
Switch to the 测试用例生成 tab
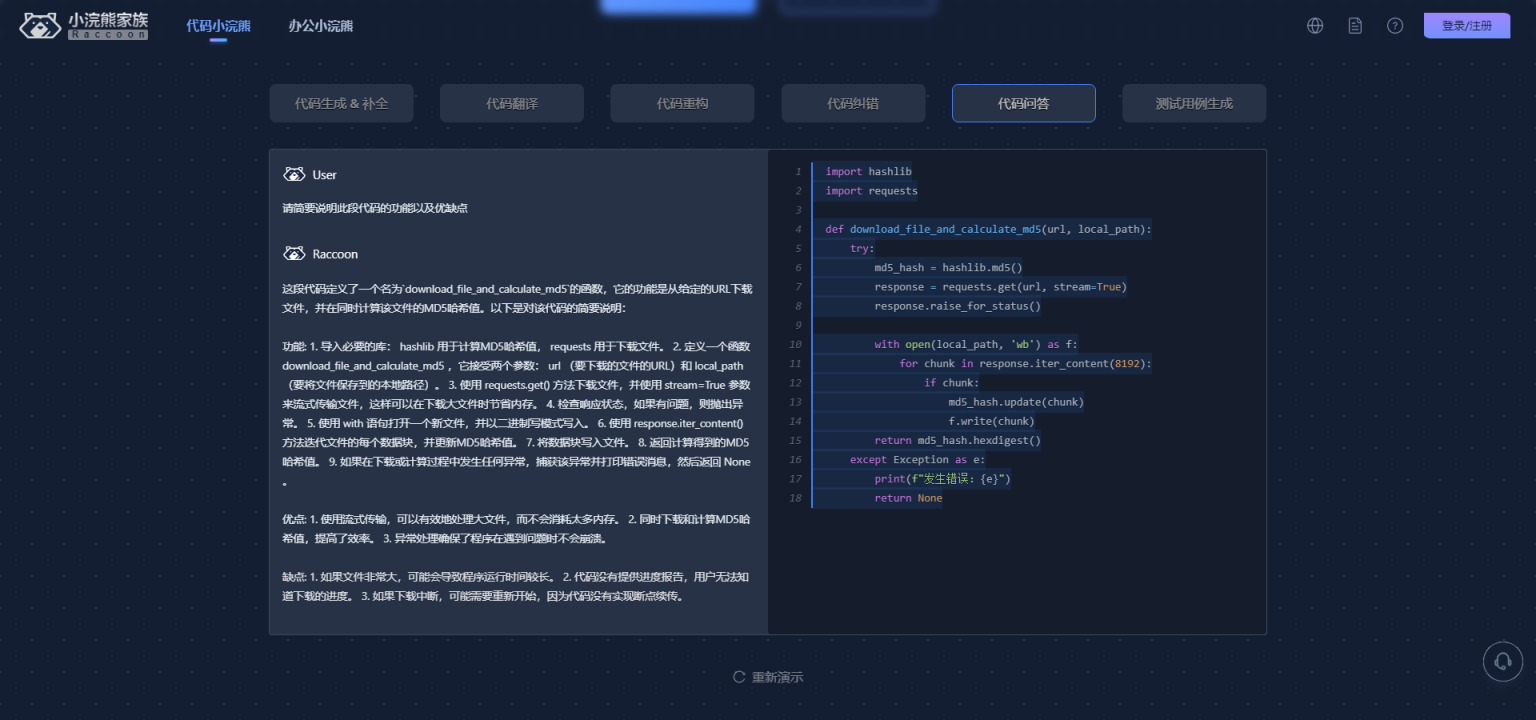1194,103
